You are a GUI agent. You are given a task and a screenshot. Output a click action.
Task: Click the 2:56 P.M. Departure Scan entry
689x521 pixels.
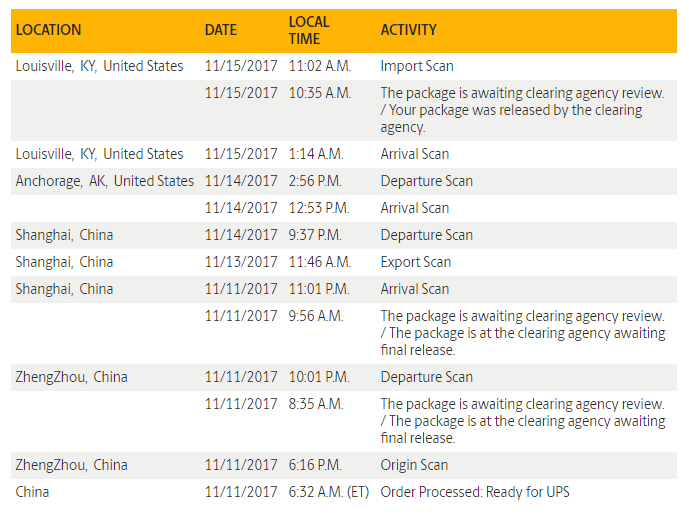426,181
